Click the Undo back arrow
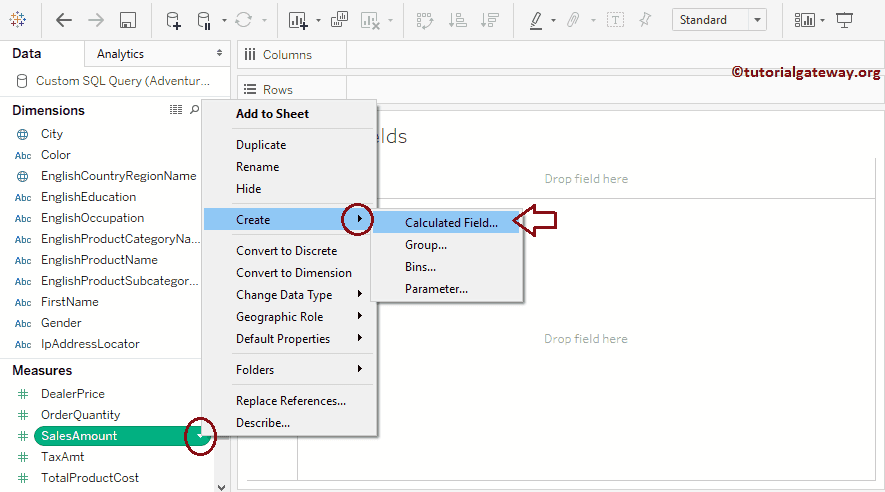Viewport: 885px width, 492px height. click(x=64, y=20)
